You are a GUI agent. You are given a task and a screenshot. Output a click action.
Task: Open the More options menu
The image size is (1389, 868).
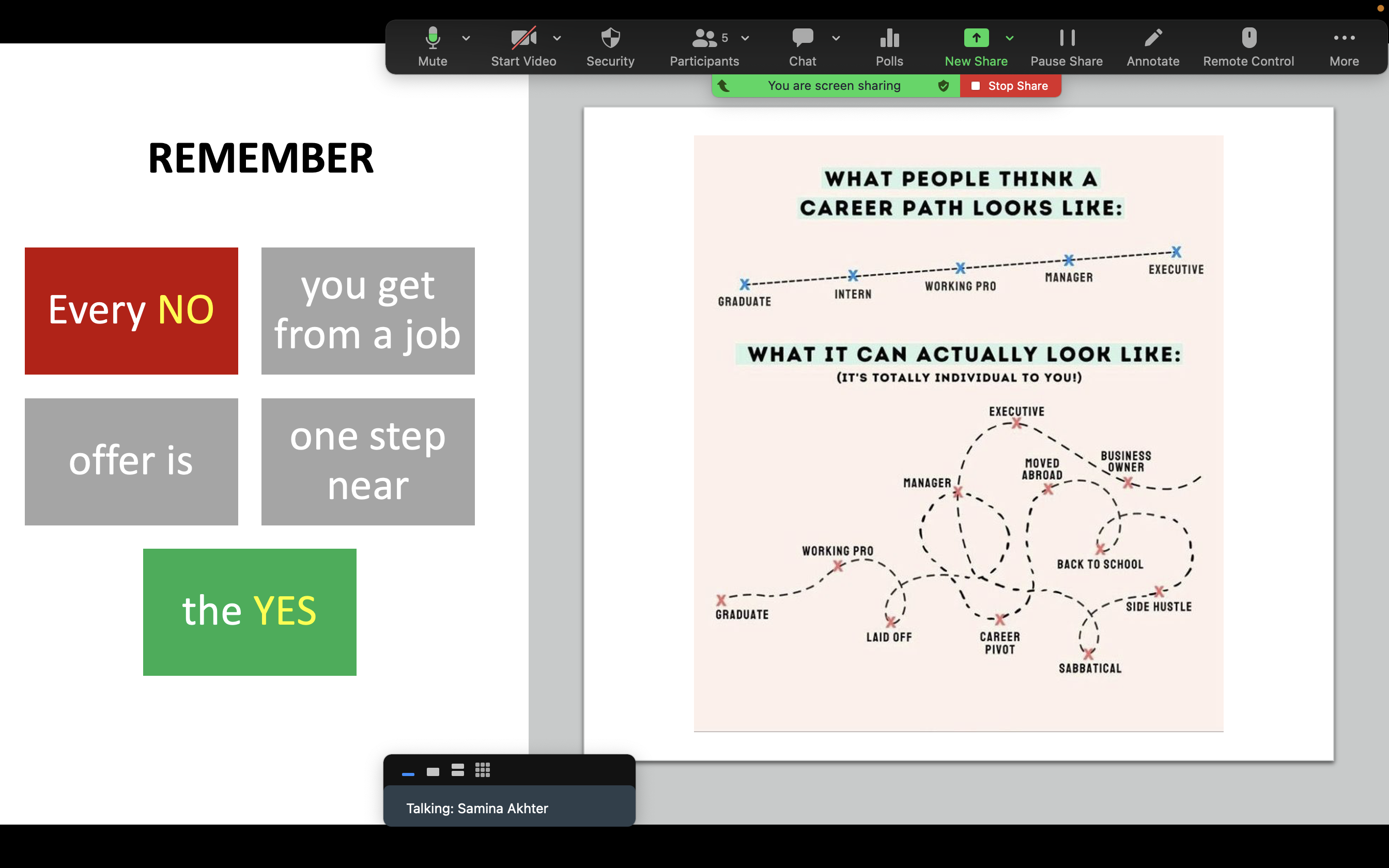coord(1344,46)
